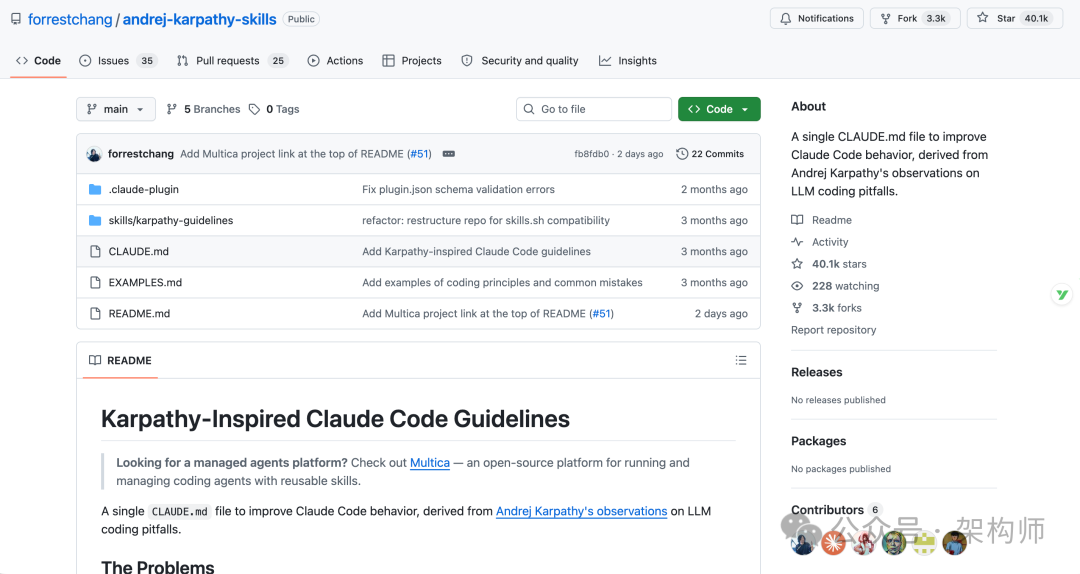Star the repository
This screenshot has height=574, width=1080.
point(1015,19)
